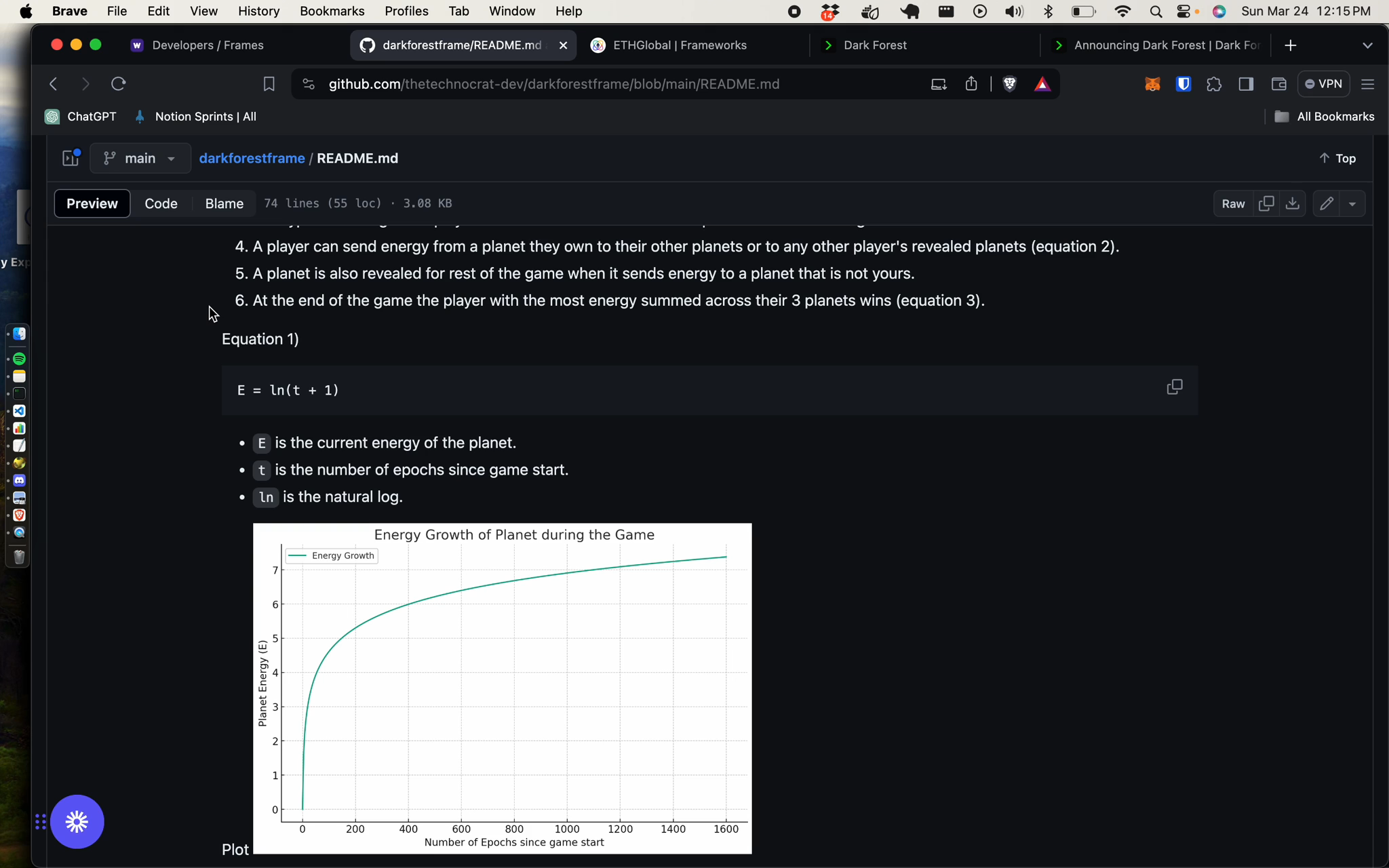Screen dimensions: 1389x868
Task: Edit README.md pencil icon
Action: tap(1327, 203)
